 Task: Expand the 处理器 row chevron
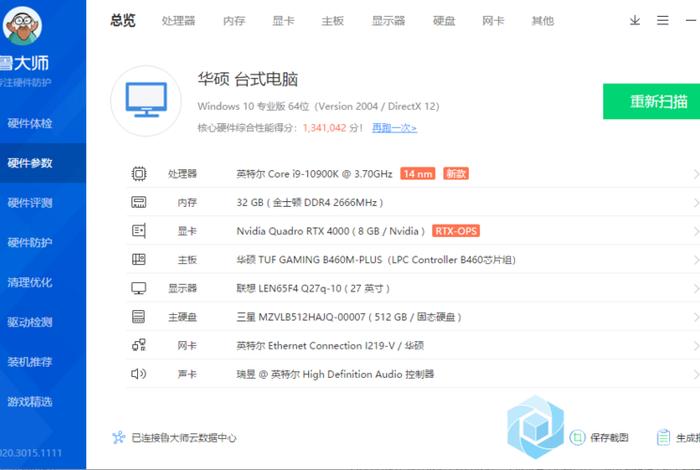tap(696, 174)
